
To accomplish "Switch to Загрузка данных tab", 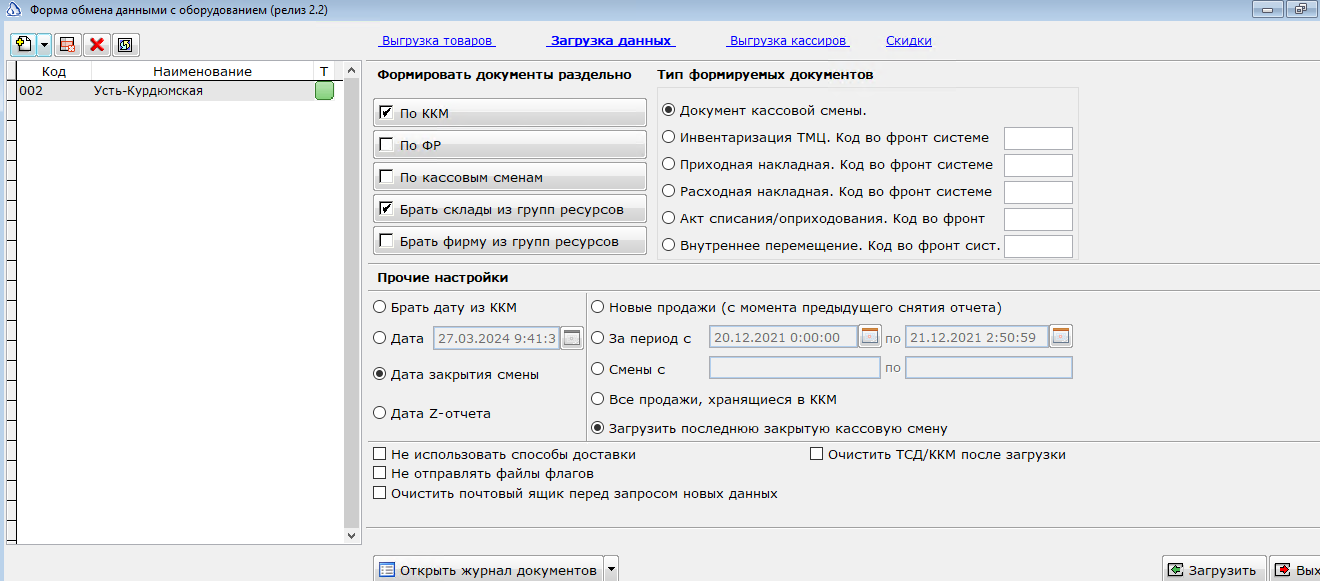I will tap(610, 41).
